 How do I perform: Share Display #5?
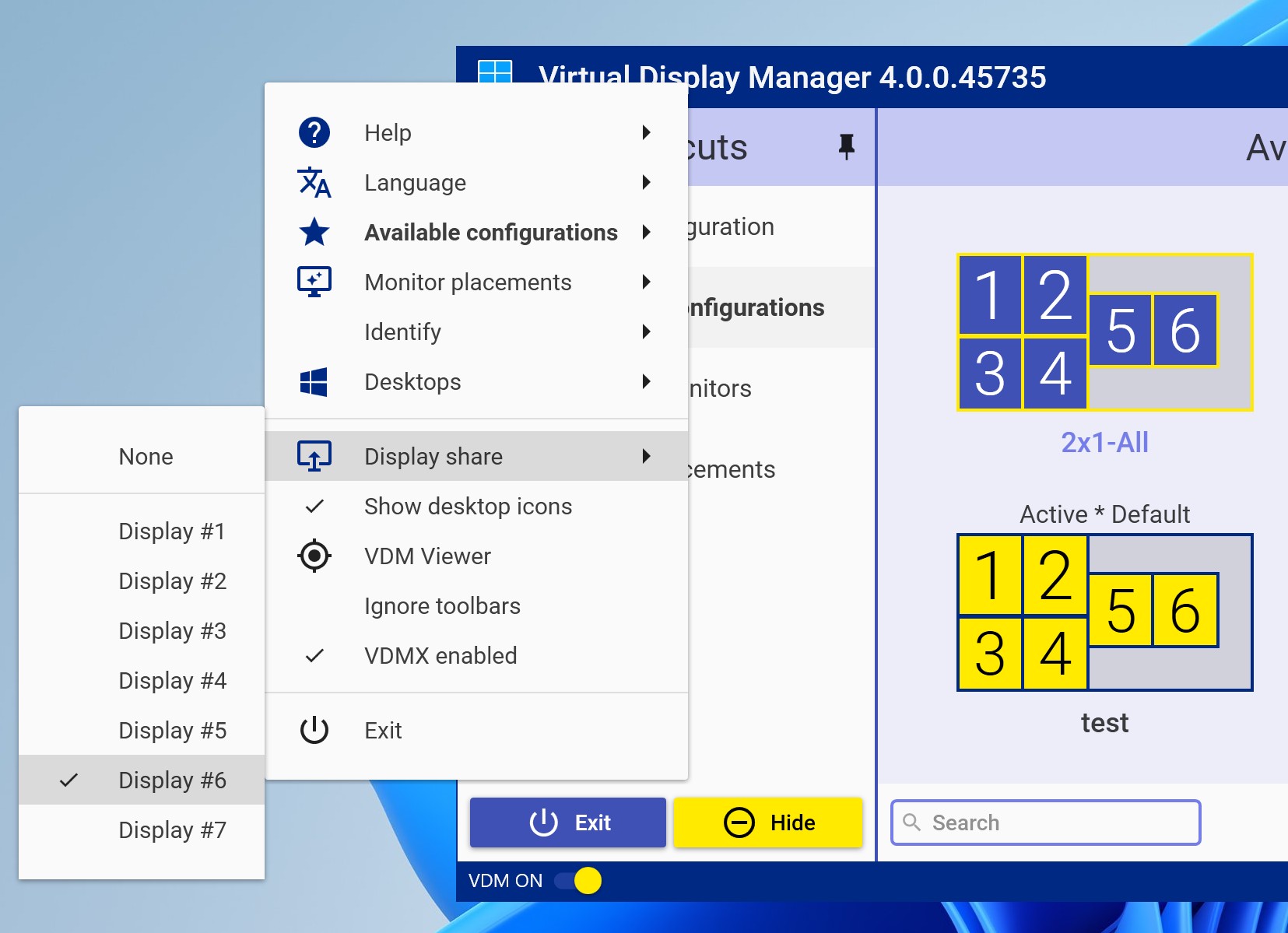[x=142, y=730]
